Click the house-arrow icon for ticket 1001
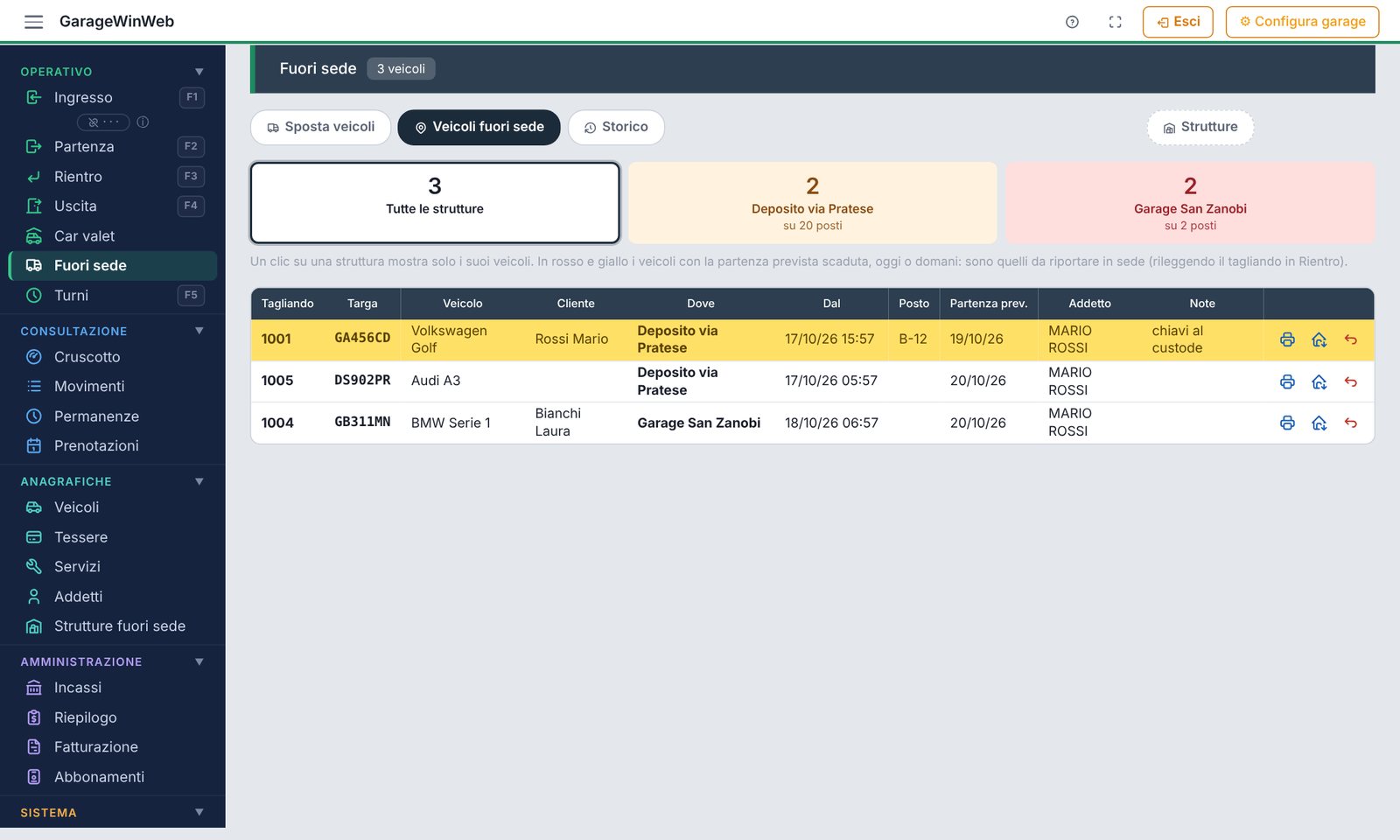 pos(1319,339)
